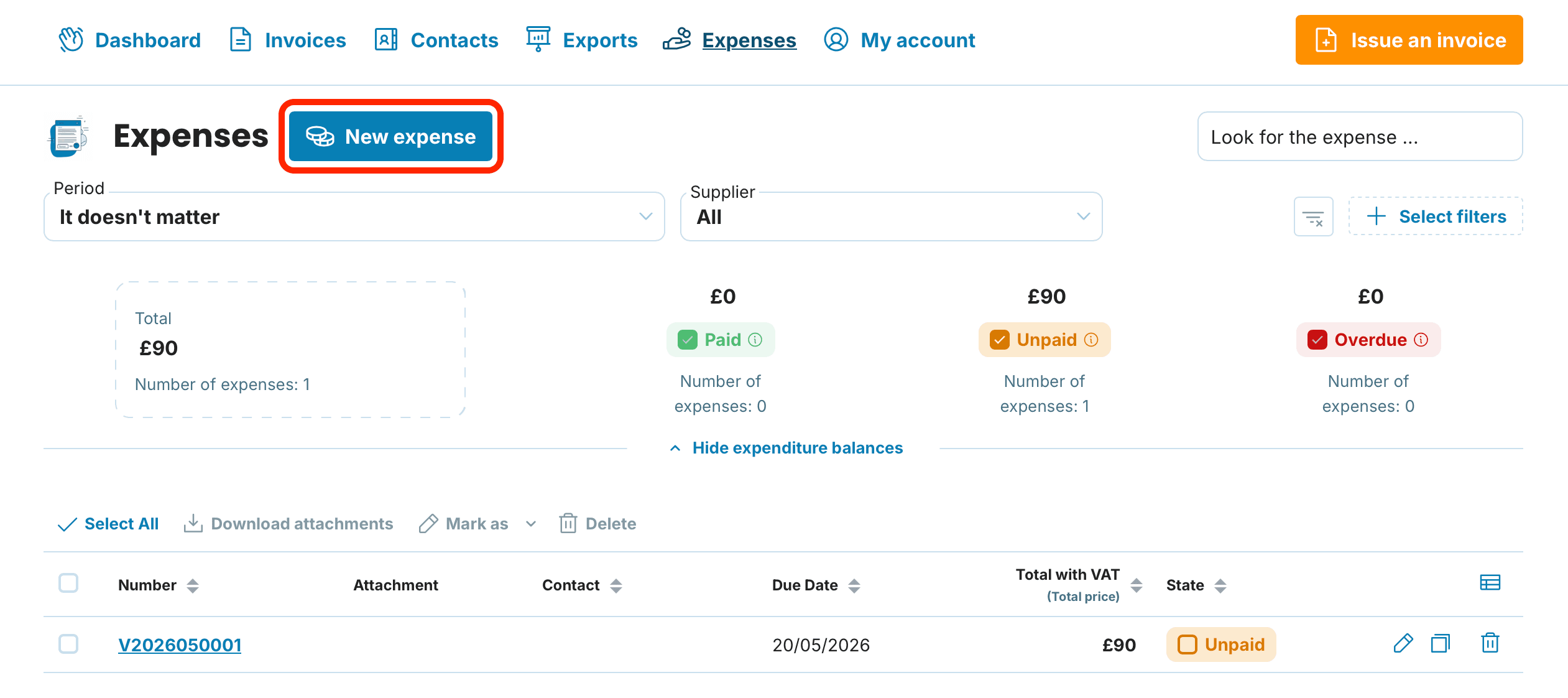Go to Invoices section

click(288, 40)
